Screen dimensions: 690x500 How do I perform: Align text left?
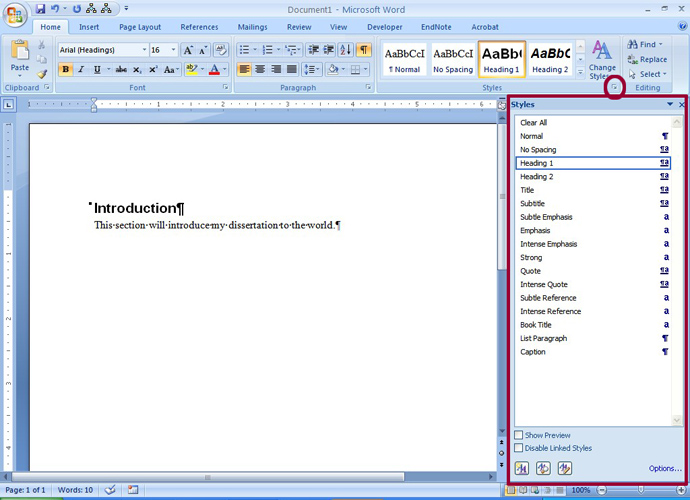click(244, 69)
